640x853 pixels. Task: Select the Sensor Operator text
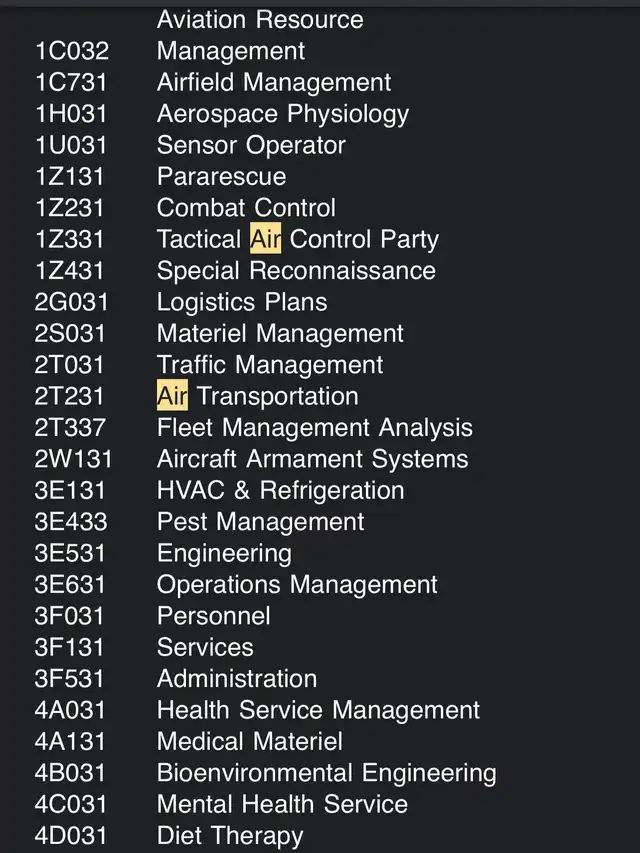point(251,145)
